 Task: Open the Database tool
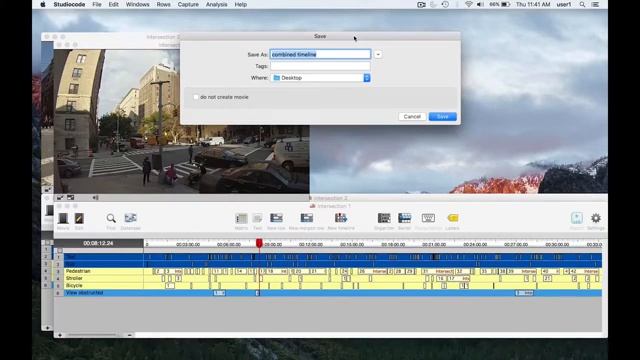pos(130,218)
